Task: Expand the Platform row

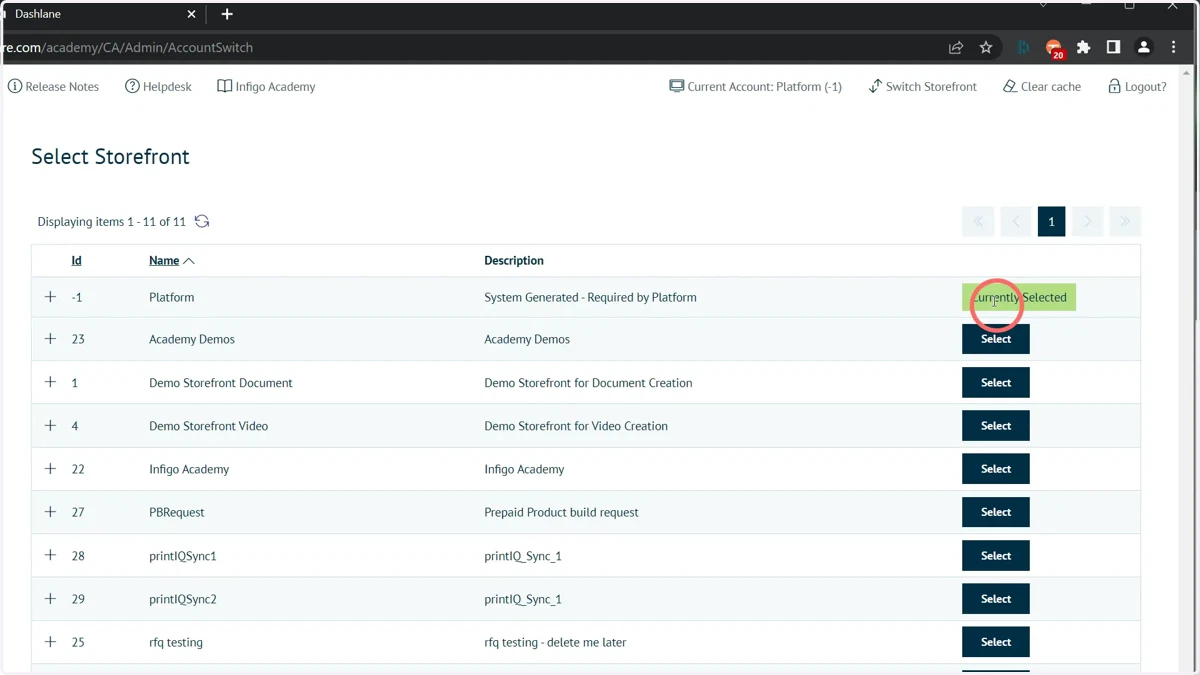Action: 50,297
